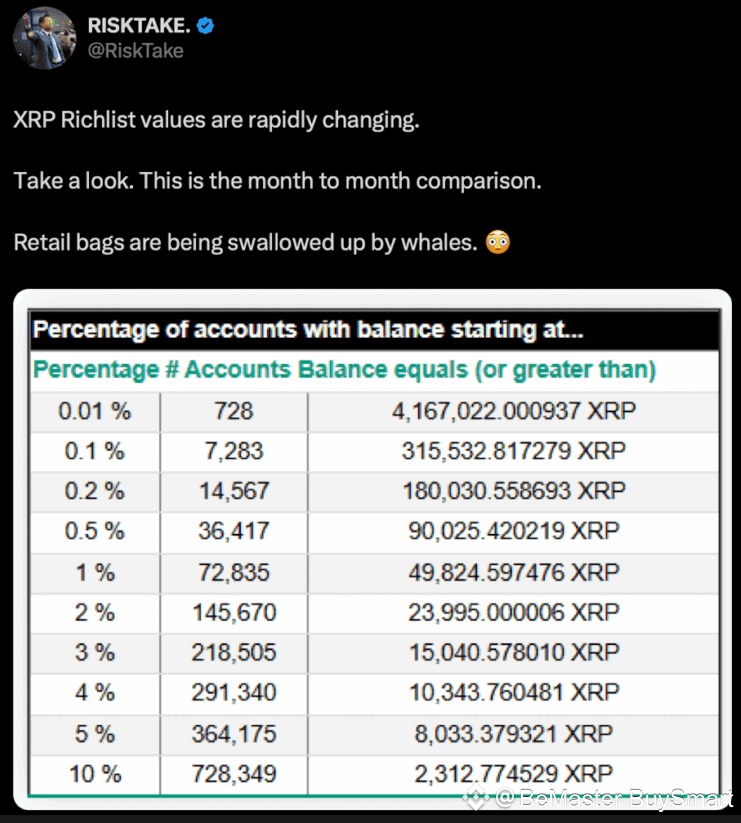
Task: Select the 218,505 accounts cell
Action: point(234,653)
